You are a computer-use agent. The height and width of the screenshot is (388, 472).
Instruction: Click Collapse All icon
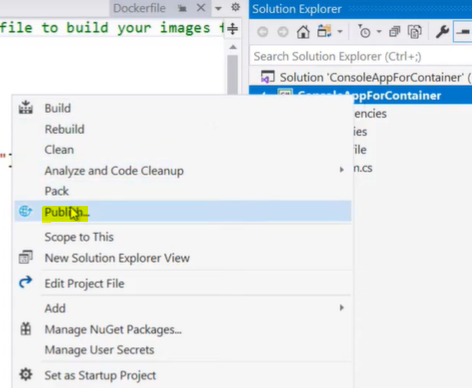click(x=395, y=32)
